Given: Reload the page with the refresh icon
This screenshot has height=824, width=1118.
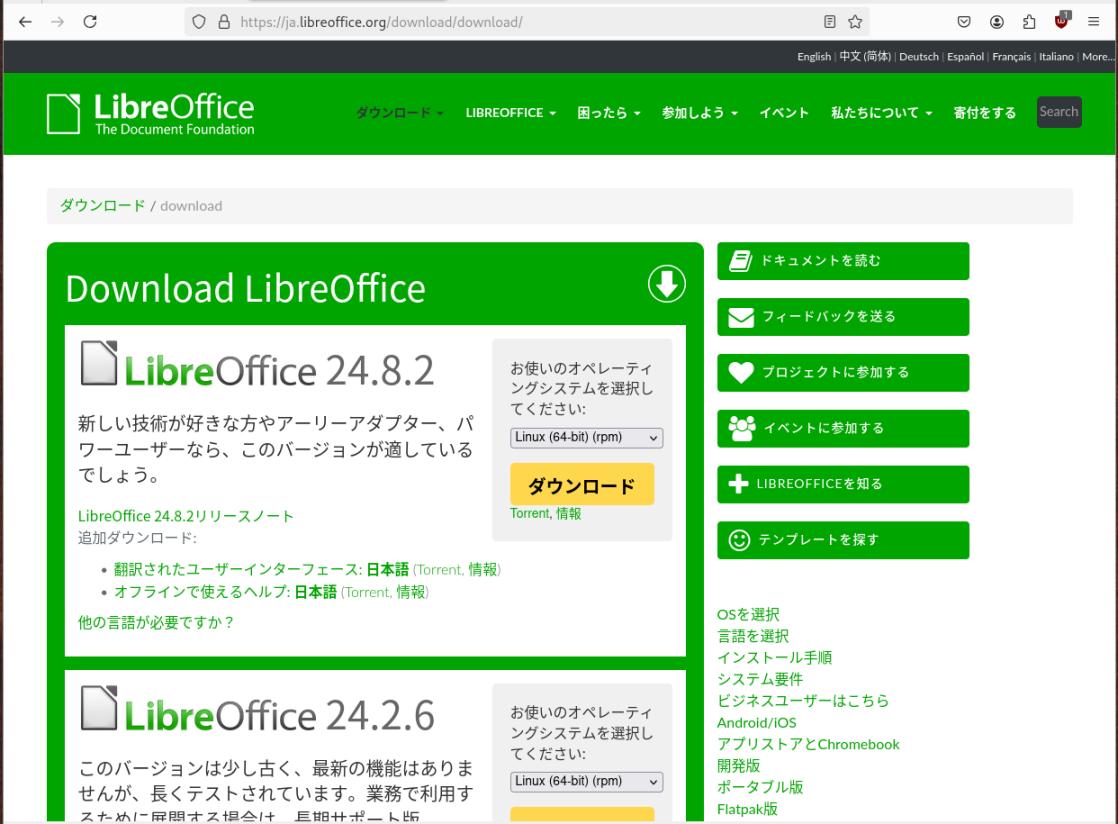Looking at the screenshot, I should 90,22.
